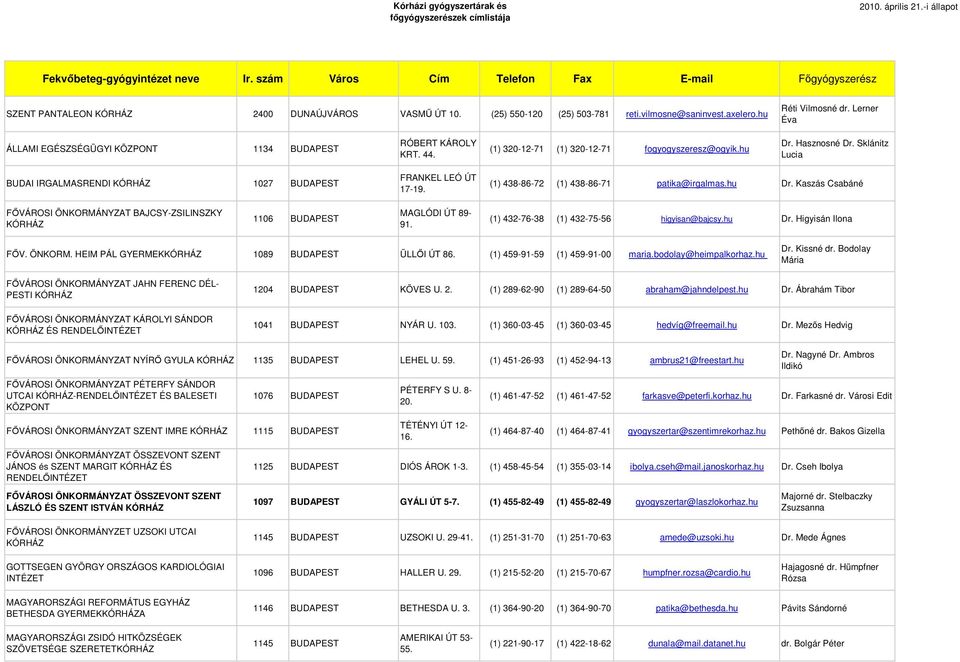
Task: Click the name 'Pávits Sándorné'
Action: (x=814, y=608)
